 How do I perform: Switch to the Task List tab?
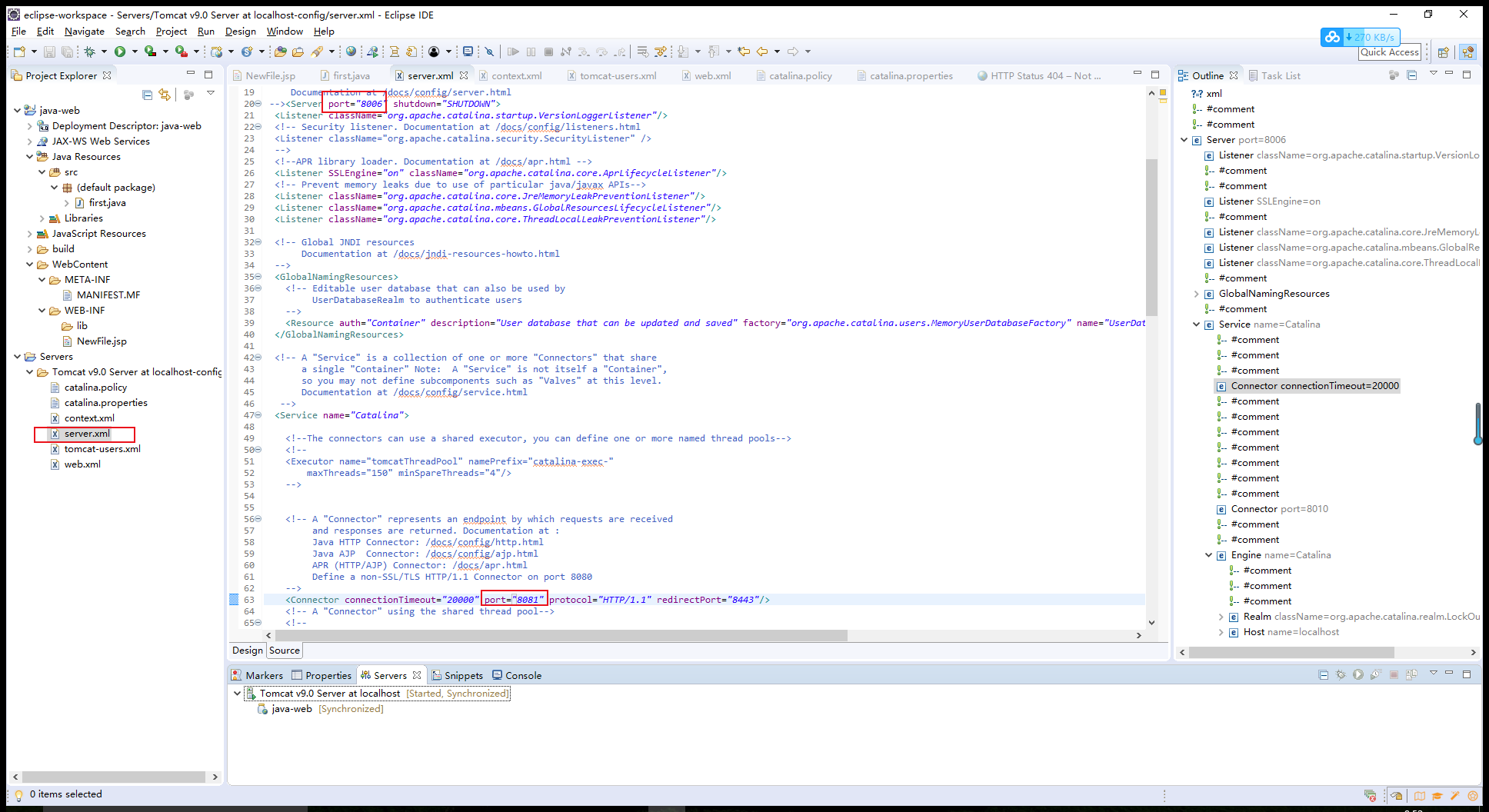coord(1274,75)
